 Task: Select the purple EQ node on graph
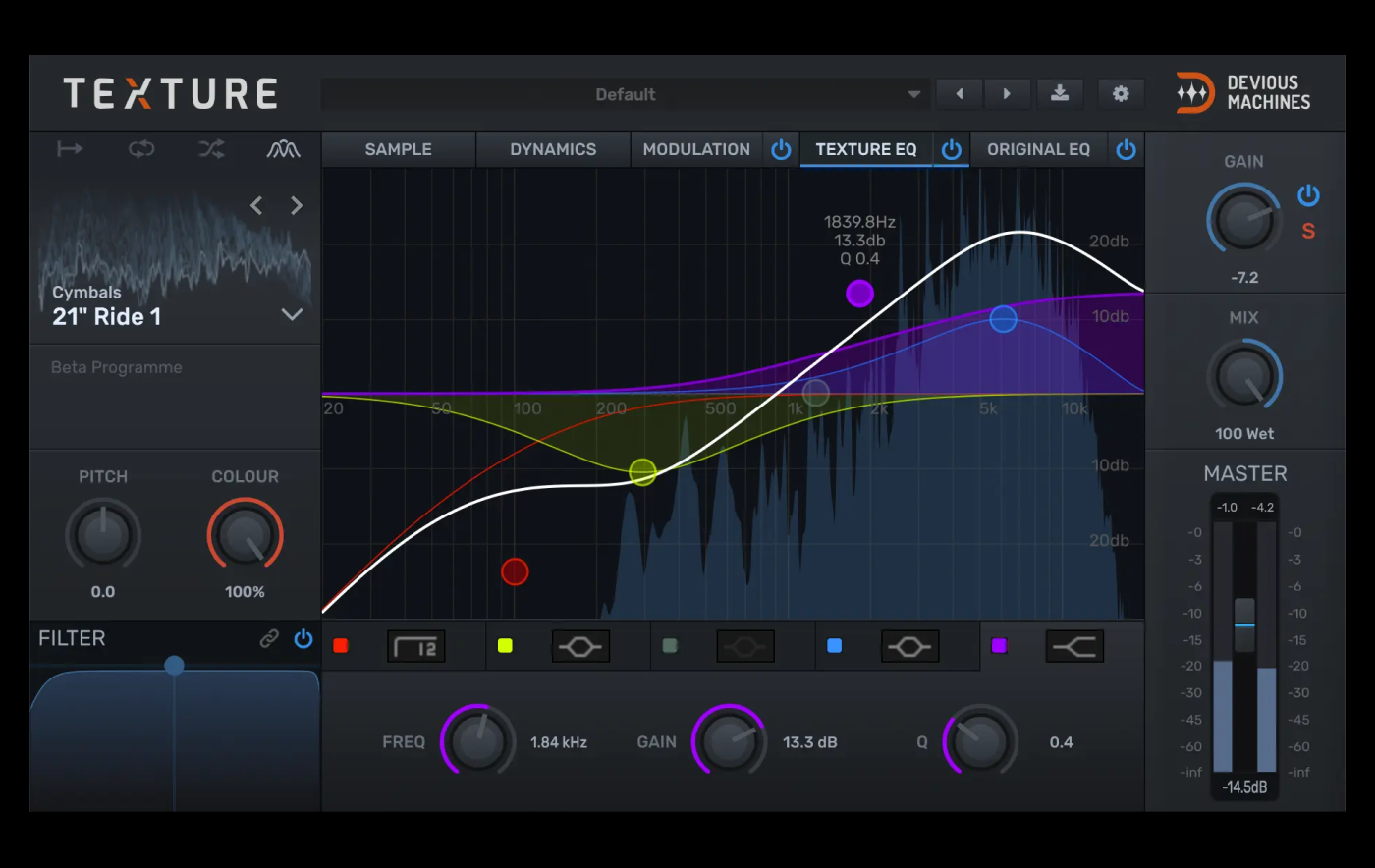point(859,294)
